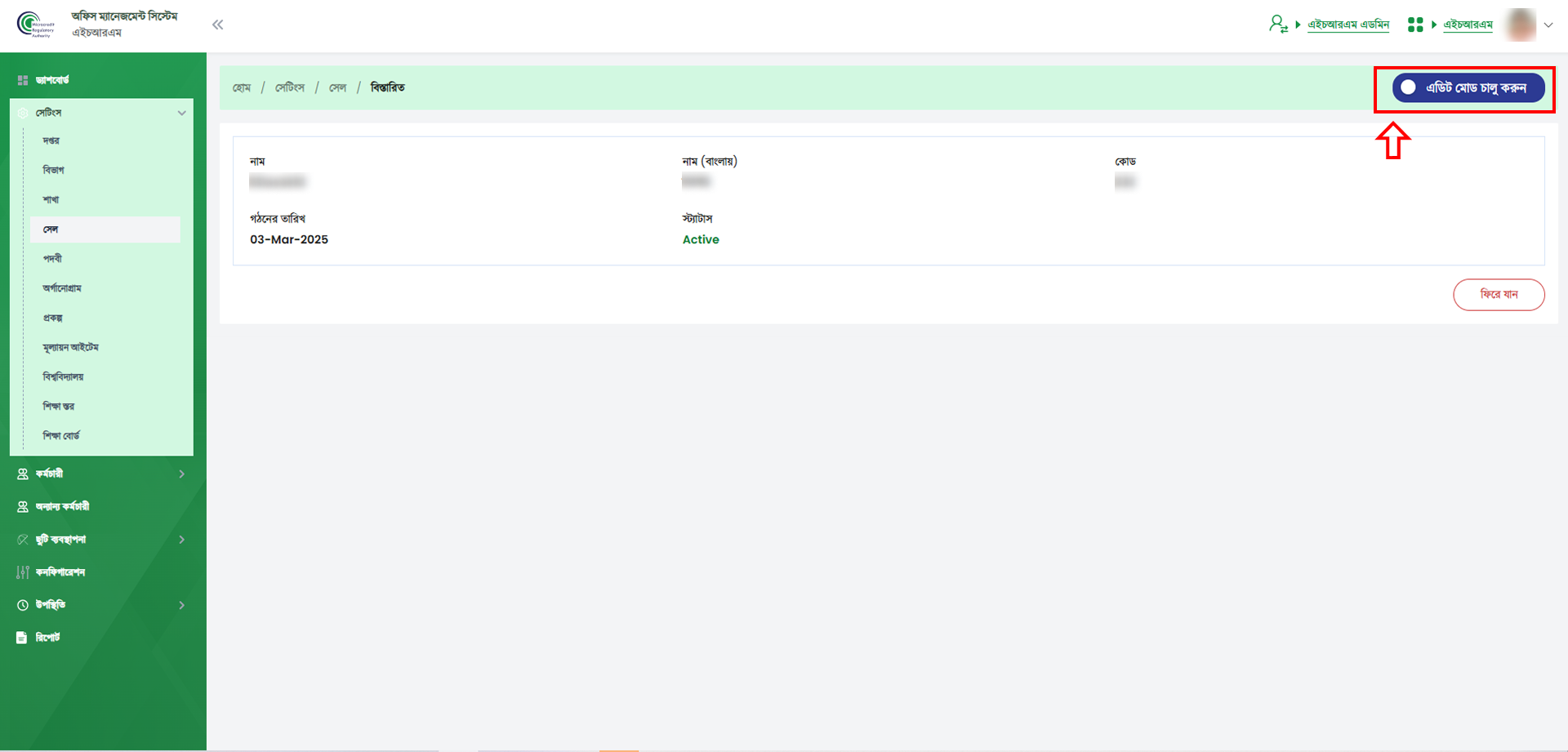The image size is (1568, 752).
Task: Click the কোড field label
Action: click(x=1125, y=162)
